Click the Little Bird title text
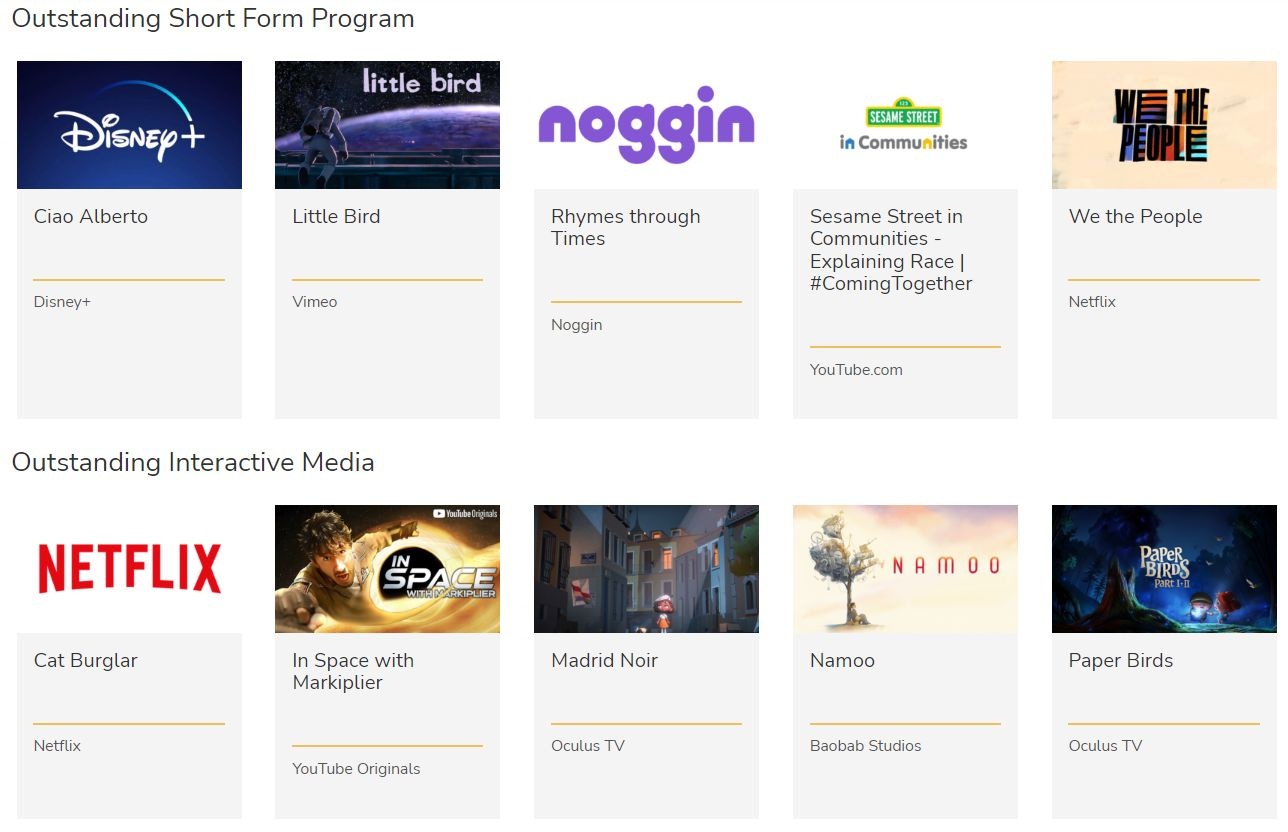Viewport: 1288px width, 832px height. coord(336,217)
